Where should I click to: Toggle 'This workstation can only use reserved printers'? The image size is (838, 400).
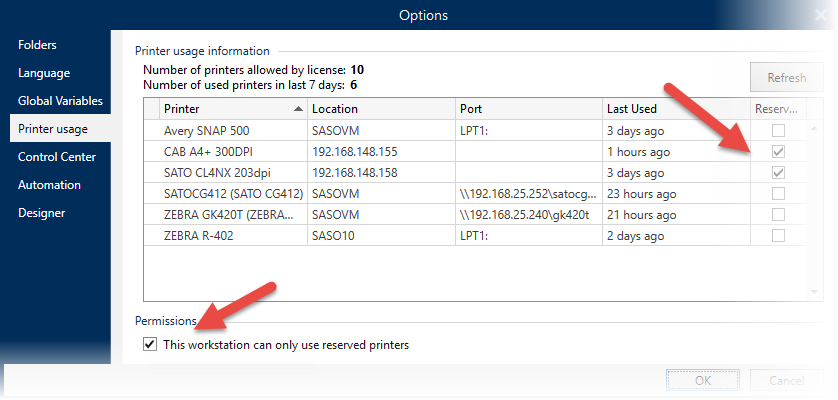point(150,345)
